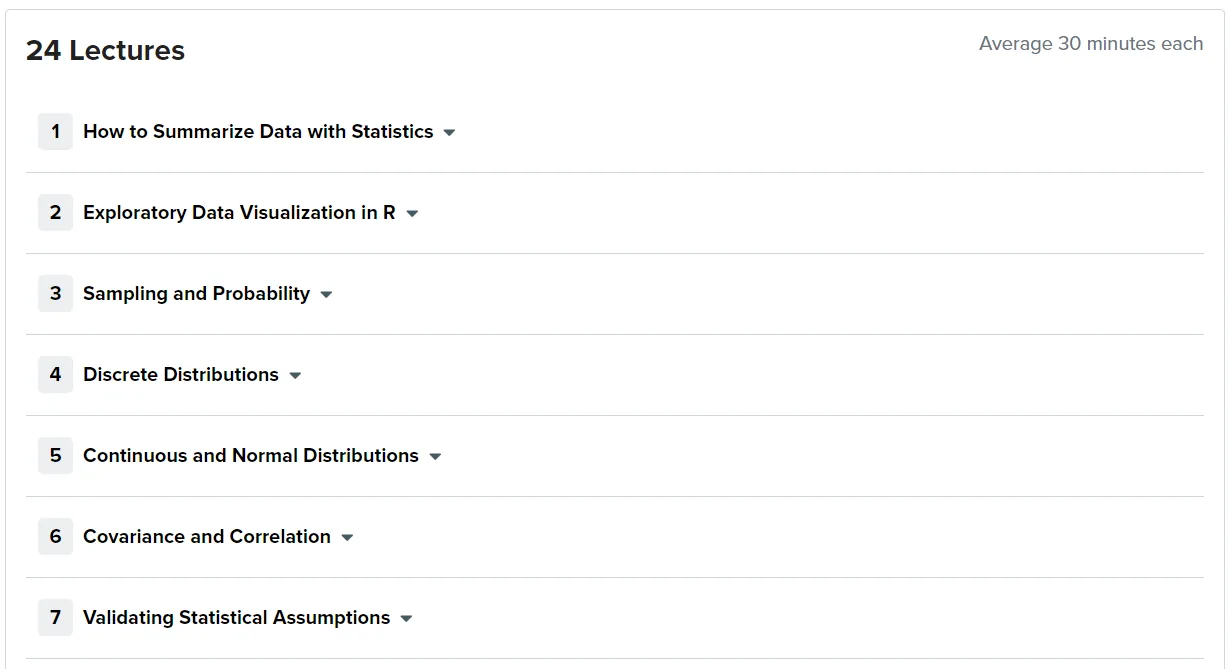The height and width of the screenshot is (669, 1229).
Task: Select the number 3 lecture badge
Action: pyautogui.click(x=55, y=293)
